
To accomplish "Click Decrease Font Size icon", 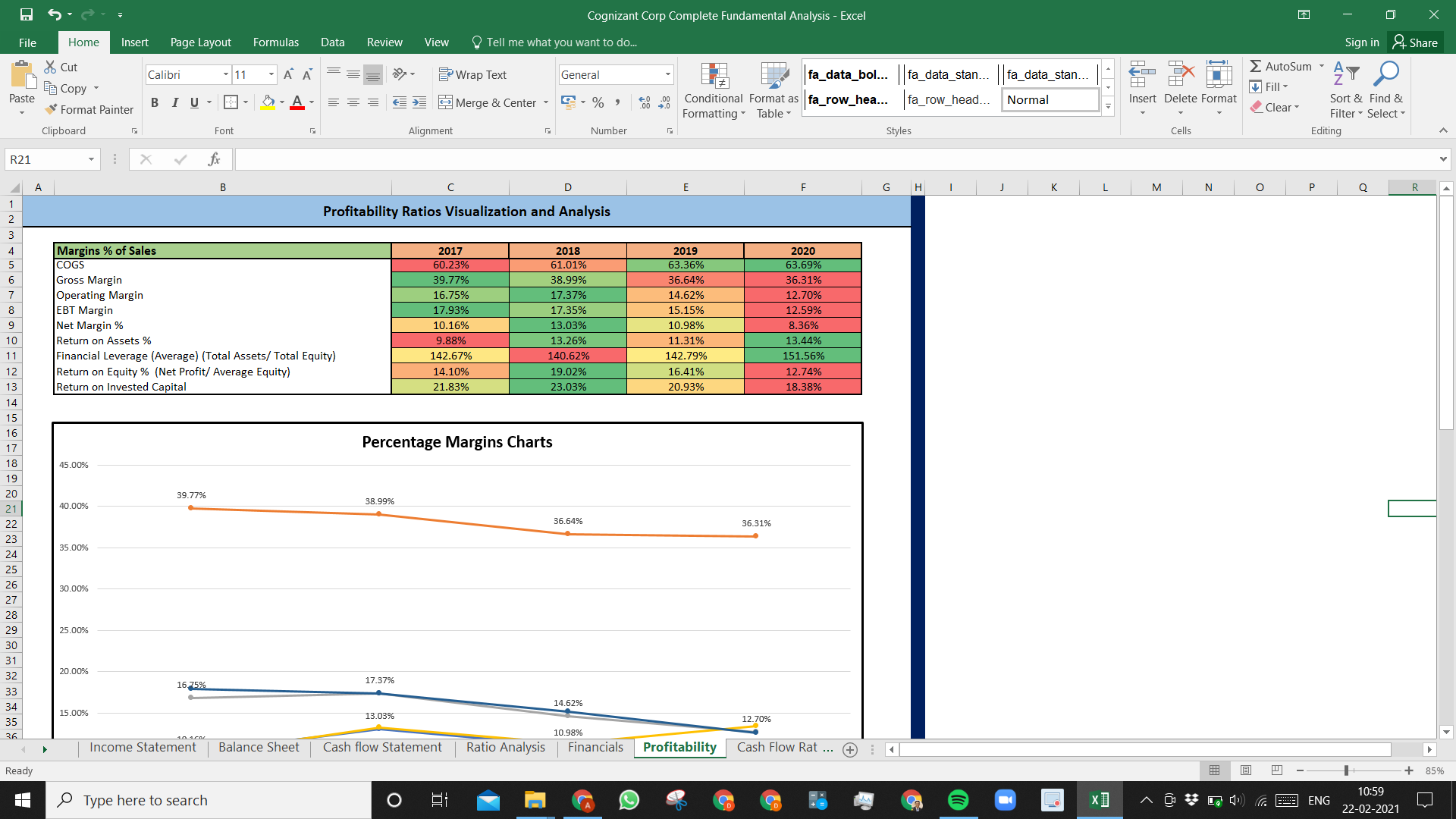I will click(x=307, y=74).
